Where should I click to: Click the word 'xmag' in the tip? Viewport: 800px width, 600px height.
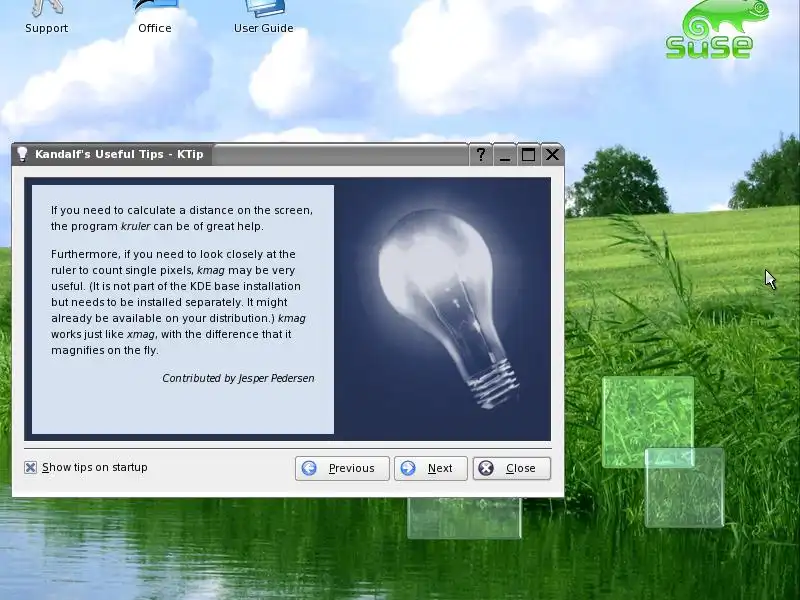click(x=140, y=334)
